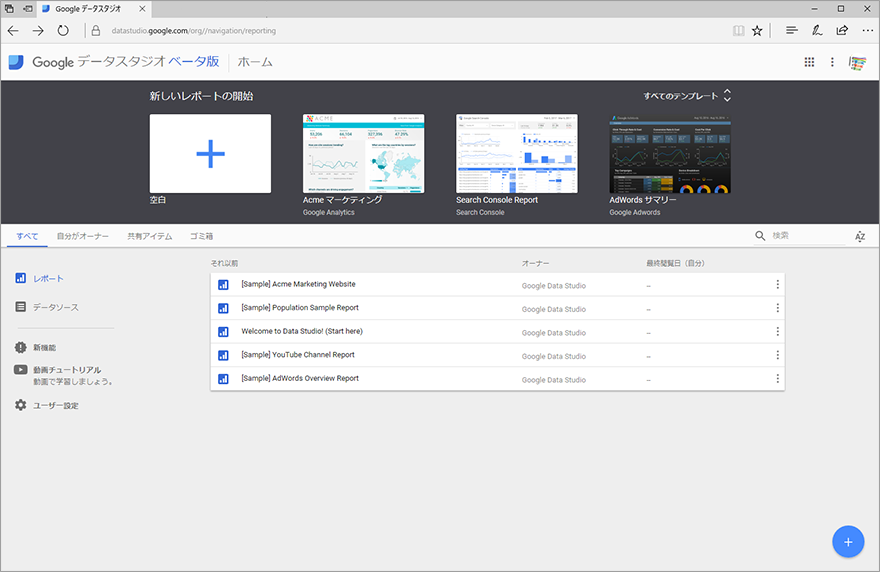Start a new blank report thumbnail
Viewport: 880px width, 572px height.
pyautogui.click(x=210, y=153)
